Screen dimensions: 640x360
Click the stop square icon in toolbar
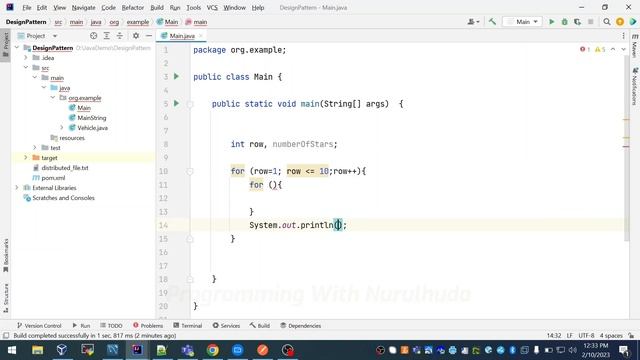click(x=590, y=22)
